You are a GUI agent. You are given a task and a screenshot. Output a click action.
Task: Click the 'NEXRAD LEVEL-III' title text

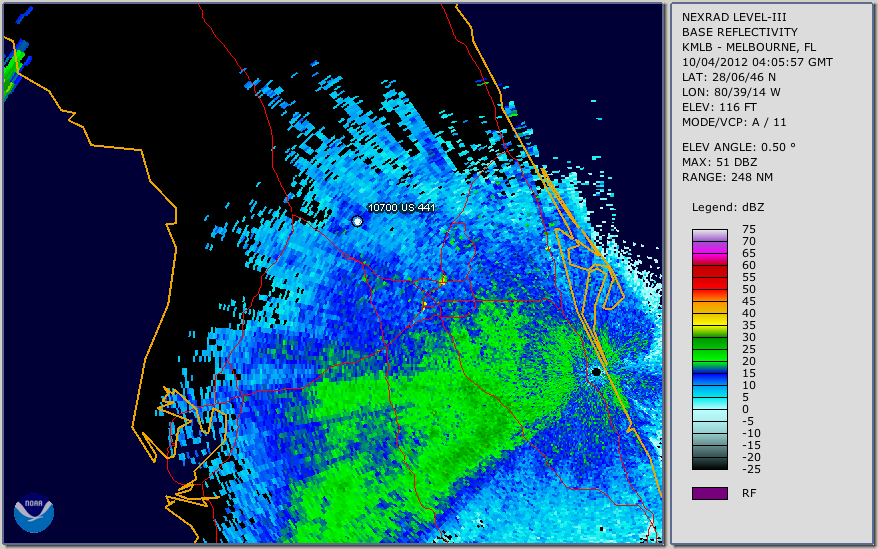(734, 17)
